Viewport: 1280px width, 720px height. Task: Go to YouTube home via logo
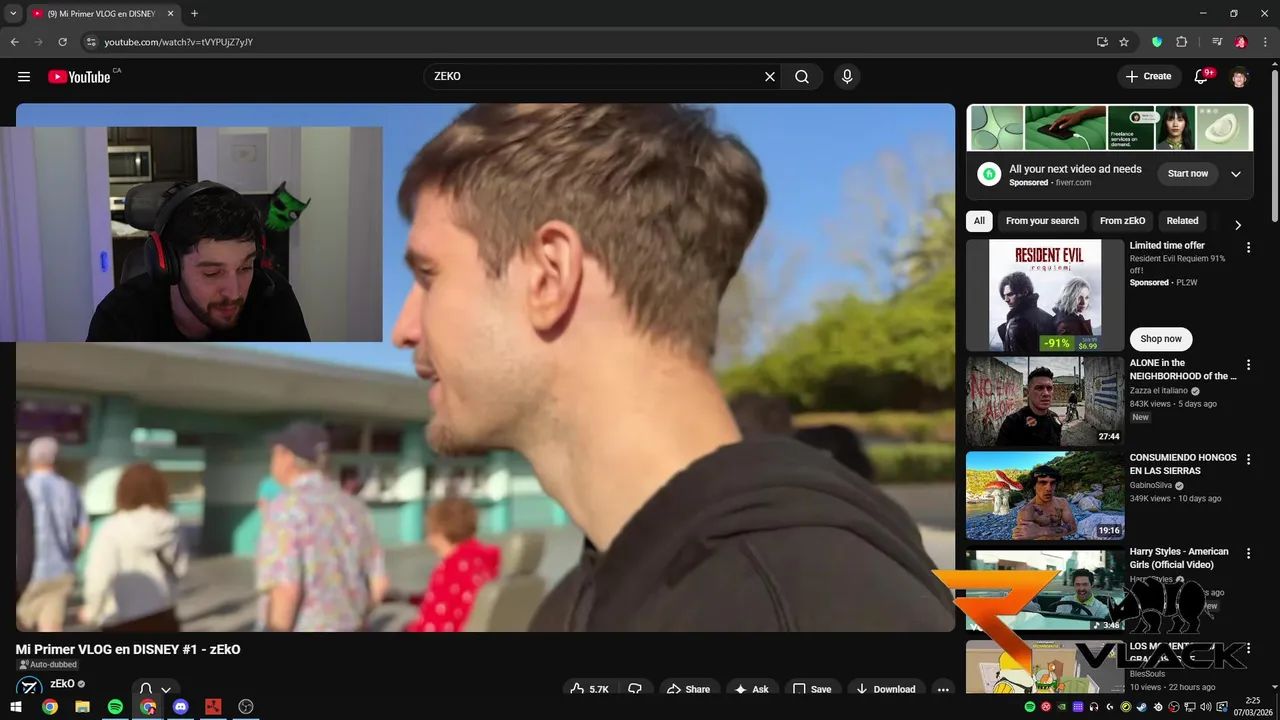79,77
